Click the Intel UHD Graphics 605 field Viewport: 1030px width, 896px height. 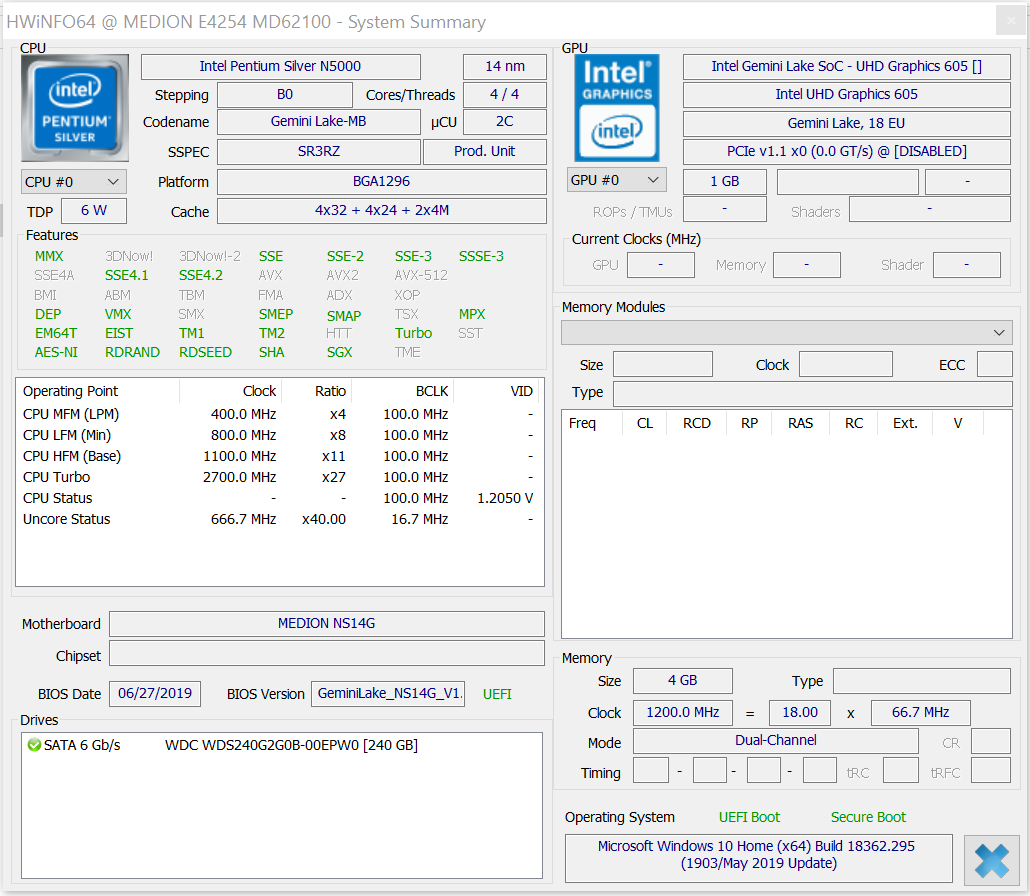tap(847, 95)
